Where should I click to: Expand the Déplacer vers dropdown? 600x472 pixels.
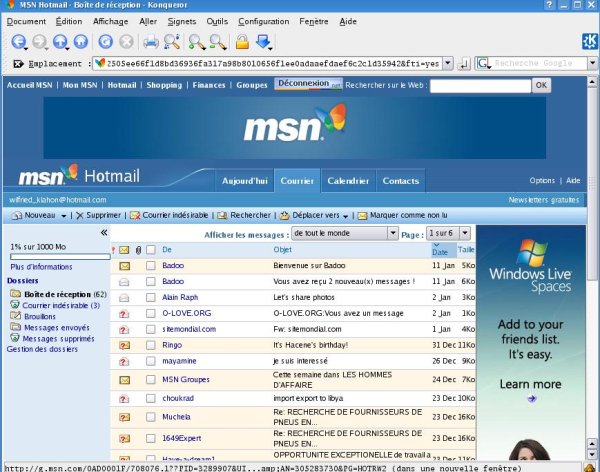345,216
